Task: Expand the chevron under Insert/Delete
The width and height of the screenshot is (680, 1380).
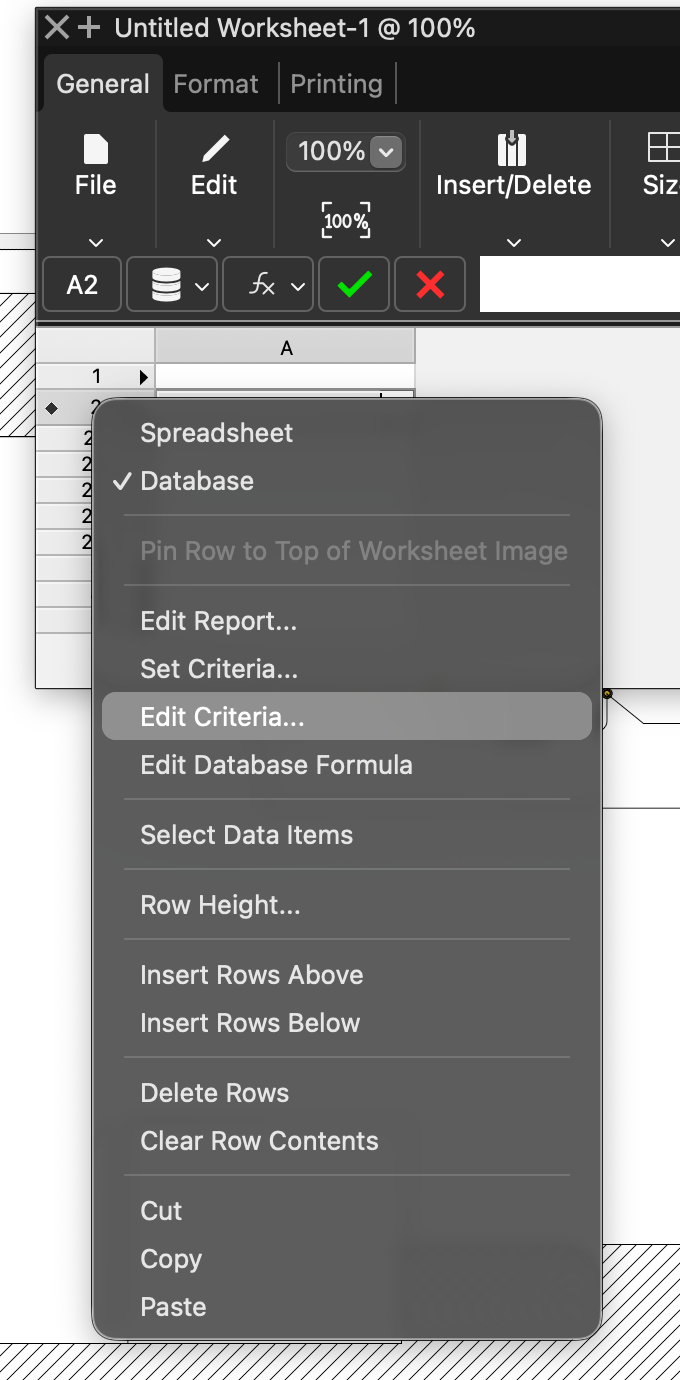Action: tap(514, 242)
